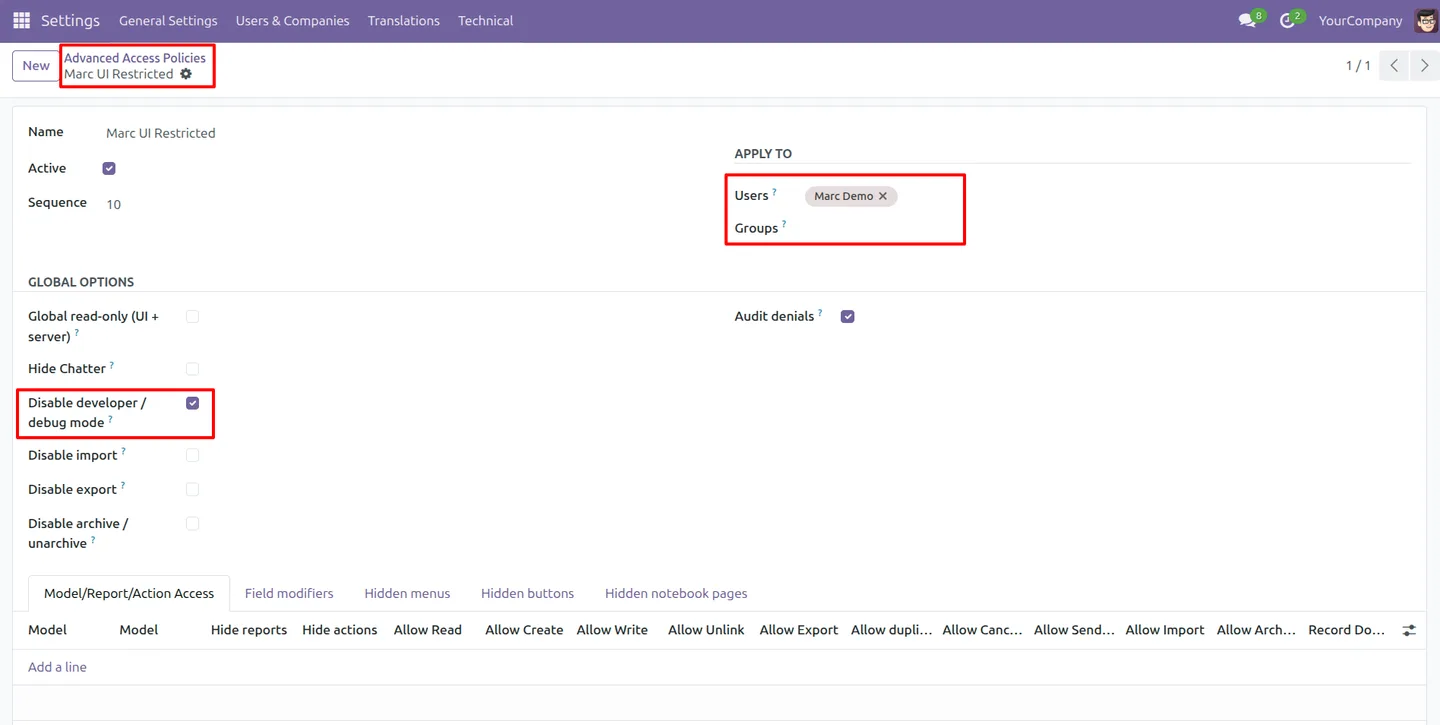Remove the Marc Demo user tag
1440x725 pixels.
click(883, 196)
